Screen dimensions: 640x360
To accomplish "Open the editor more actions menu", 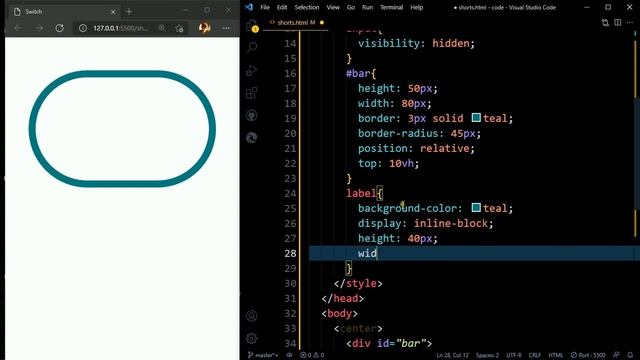I will tap(631, 22).
